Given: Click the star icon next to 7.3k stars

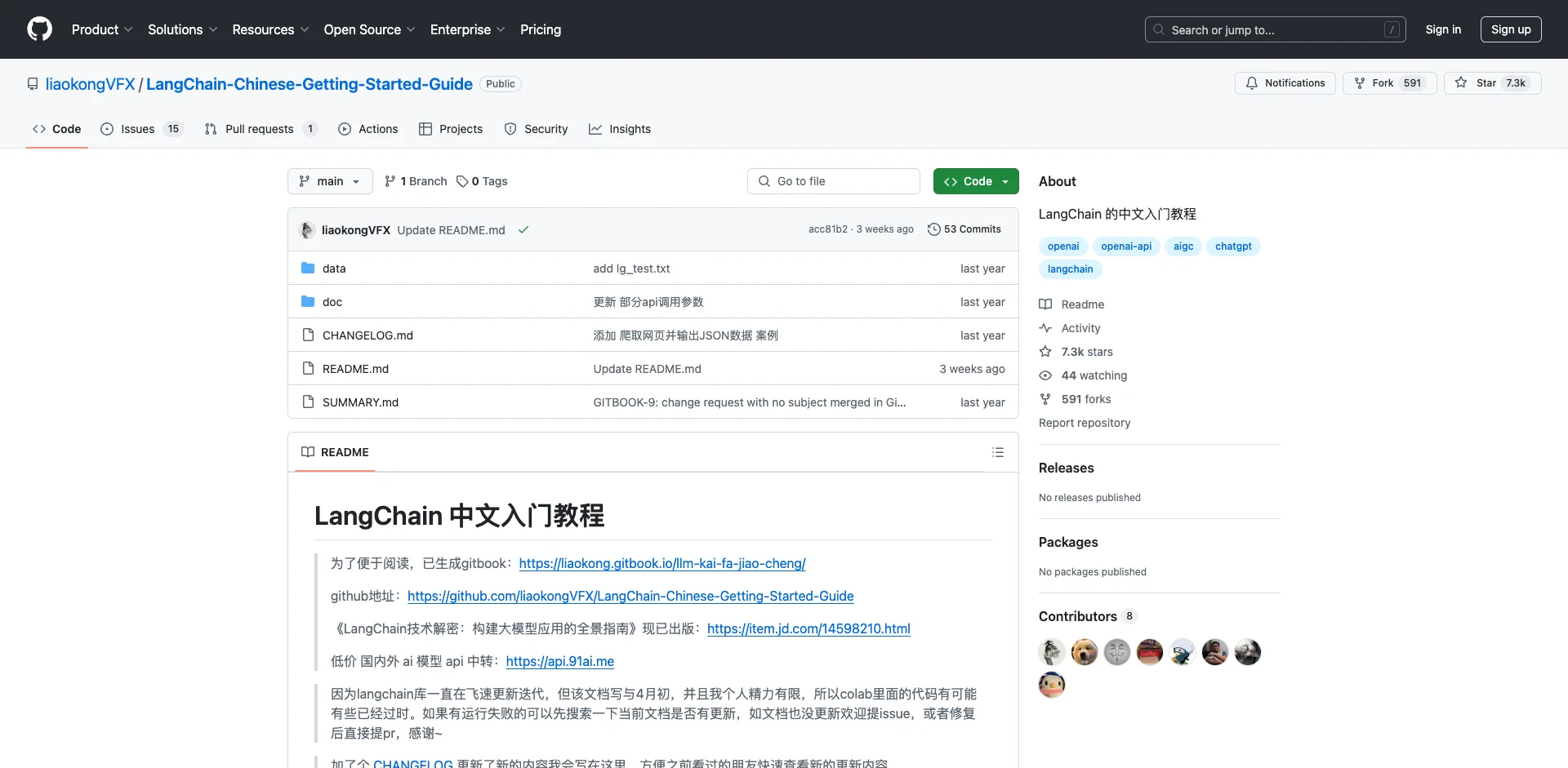Looking at the screenshot, I should tap(1045, 352).
